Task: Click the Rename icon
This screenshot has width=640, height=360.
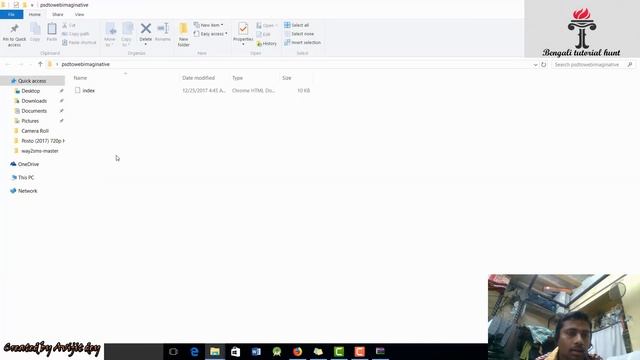Action: 163,28
